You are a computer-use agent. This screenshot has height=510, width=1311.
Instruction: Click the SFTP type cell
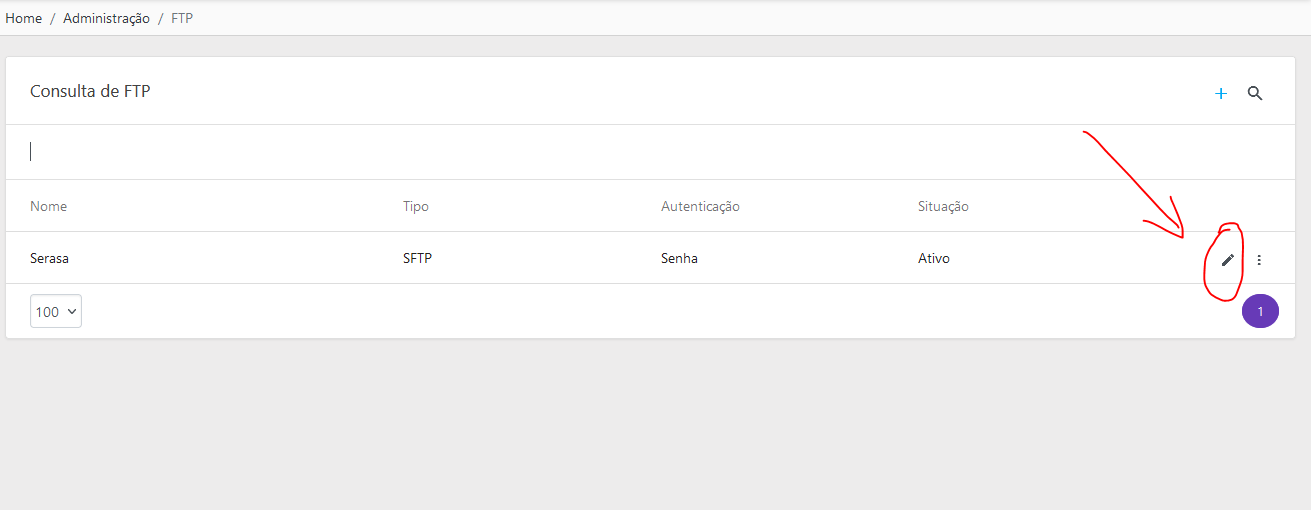tap(417, 258)
